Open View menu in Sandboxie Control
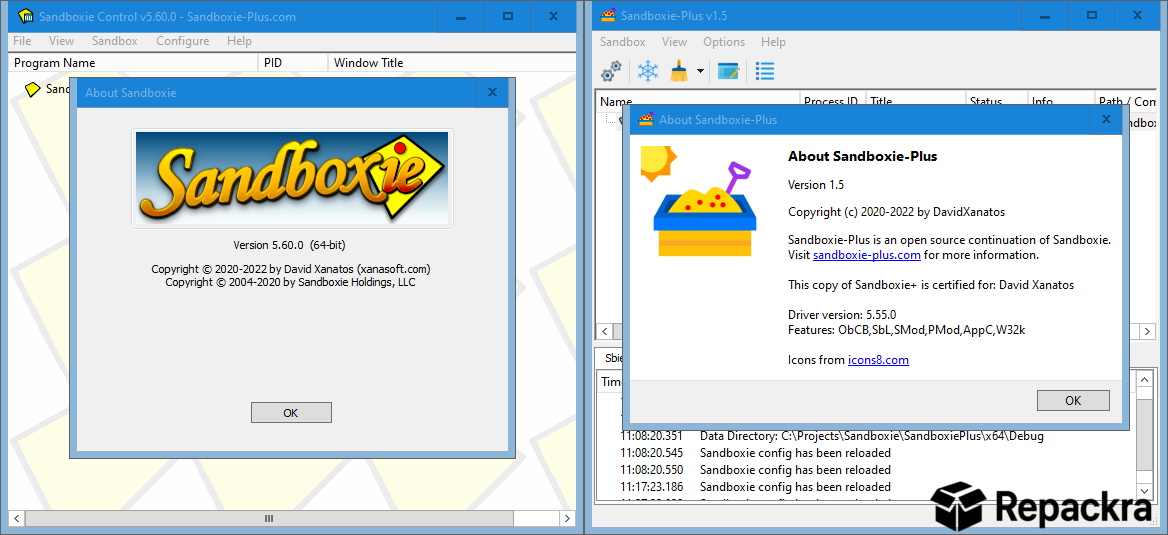Image resolution: width=1168 pixels, height=535 pixels. [x=62, y=41]
